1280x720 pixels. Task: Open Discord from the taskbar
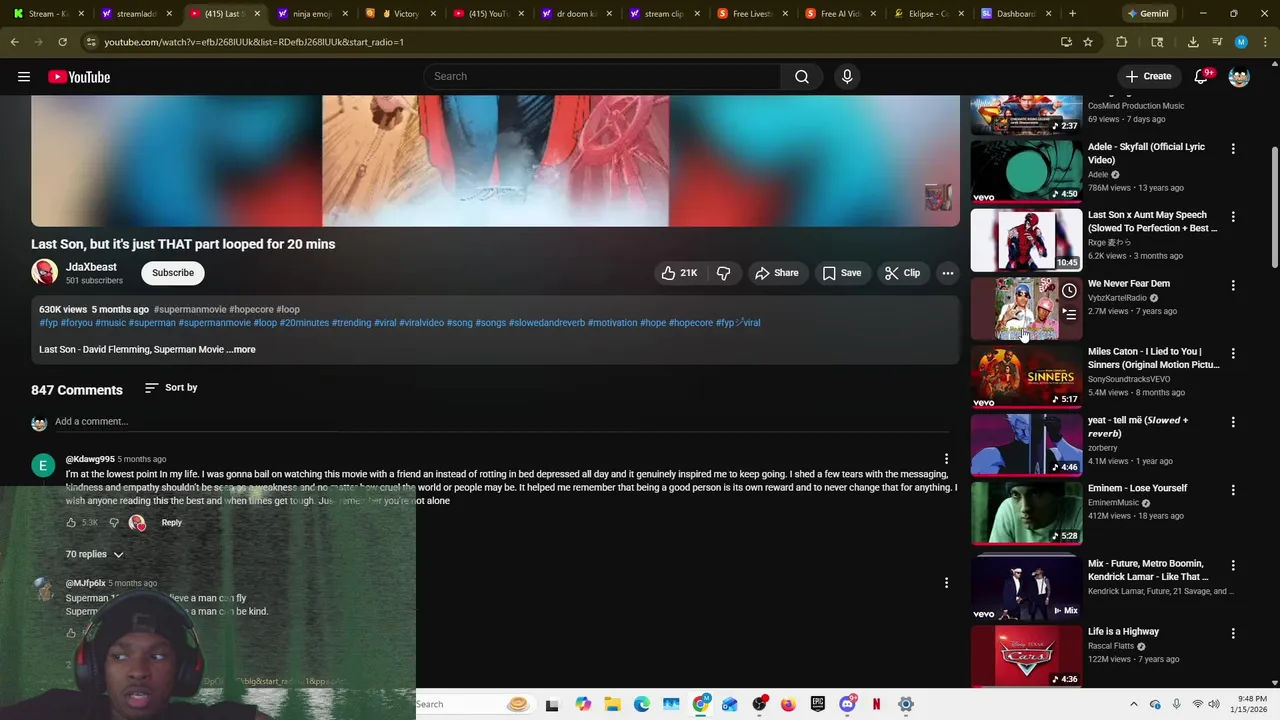847,704
